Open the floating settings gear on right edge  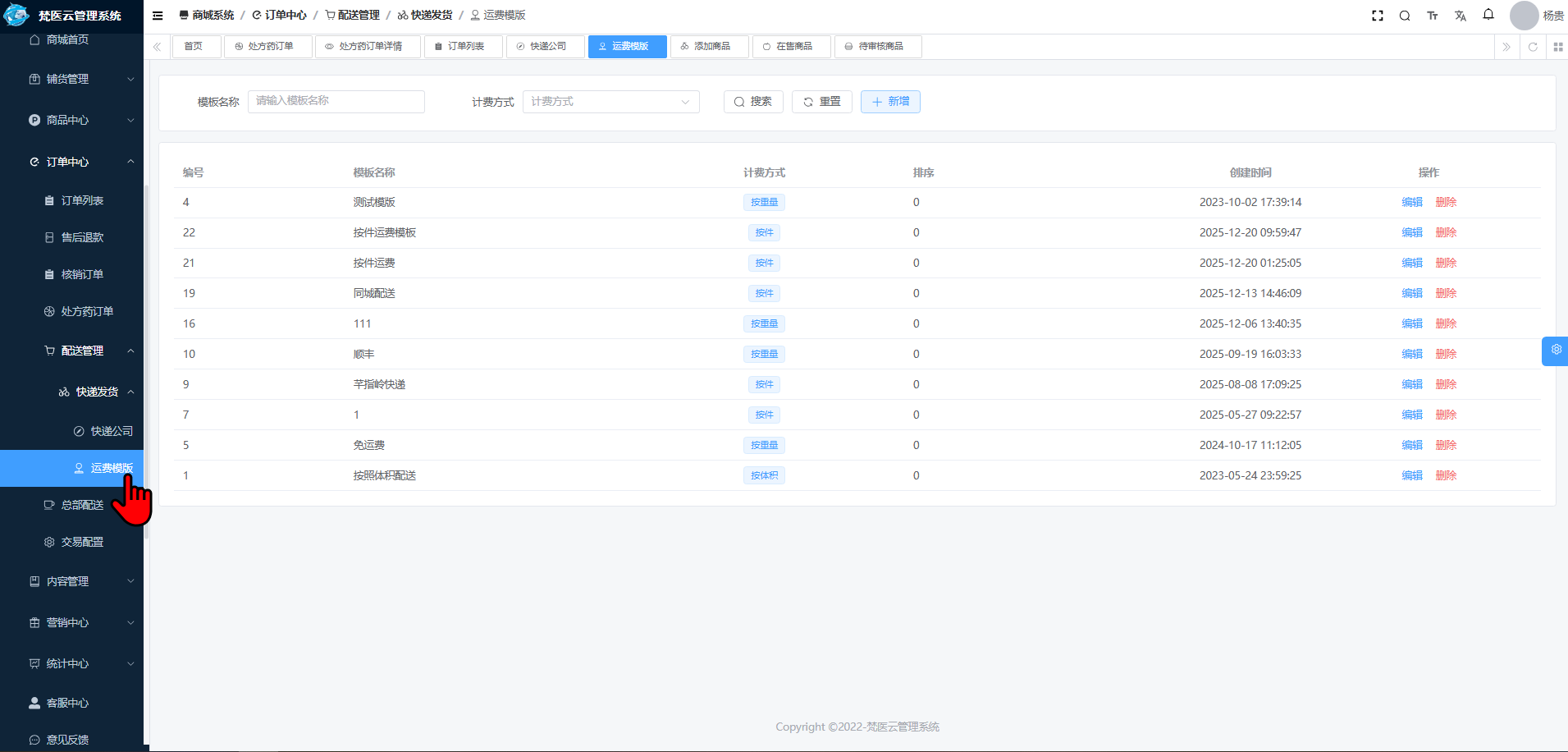click(x=1556, y=351)
